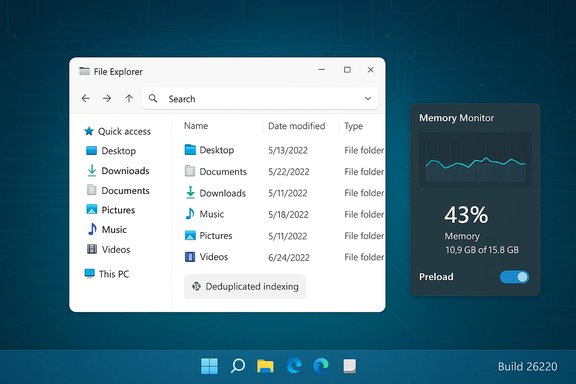Click the Music note icon in the file list
This screenshot has width=576, height=384.
(x=190, y=213)
